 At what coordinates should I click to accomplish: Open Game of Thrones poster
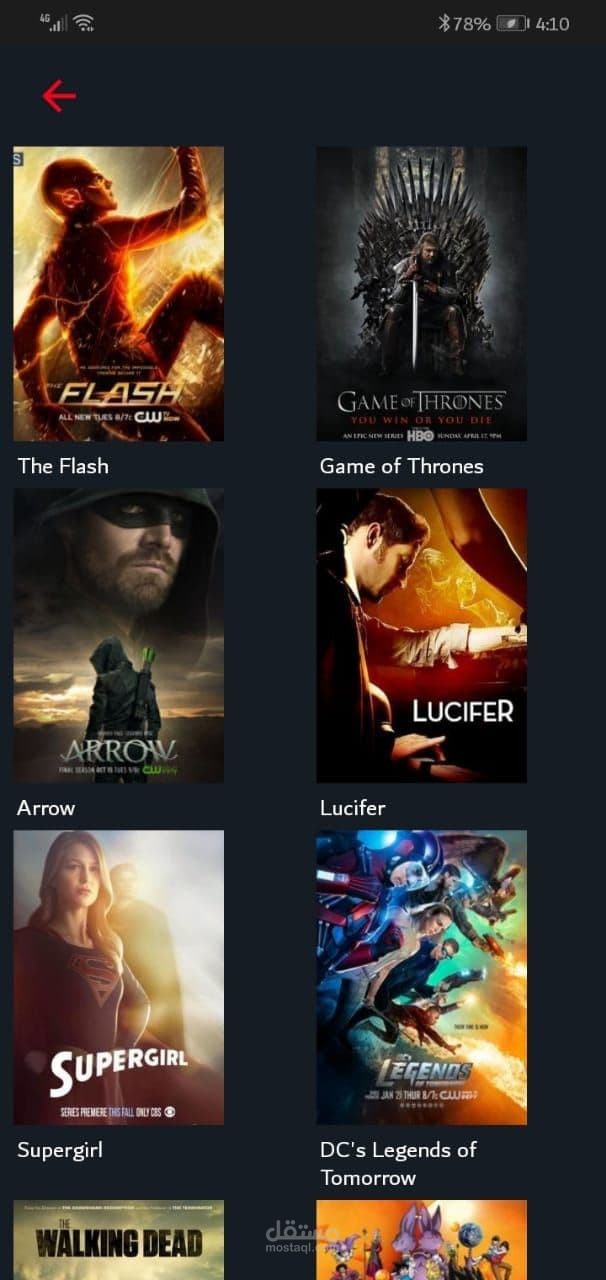click(x=421, y=294)
